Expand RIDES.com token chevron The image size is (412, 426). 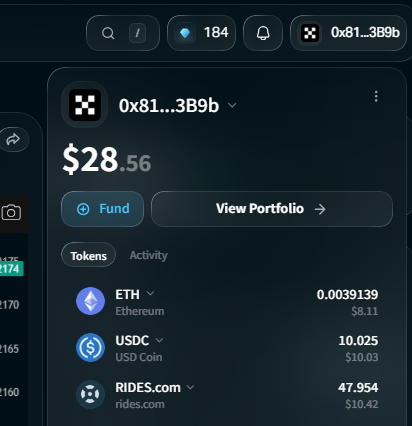tap(190, 387)
